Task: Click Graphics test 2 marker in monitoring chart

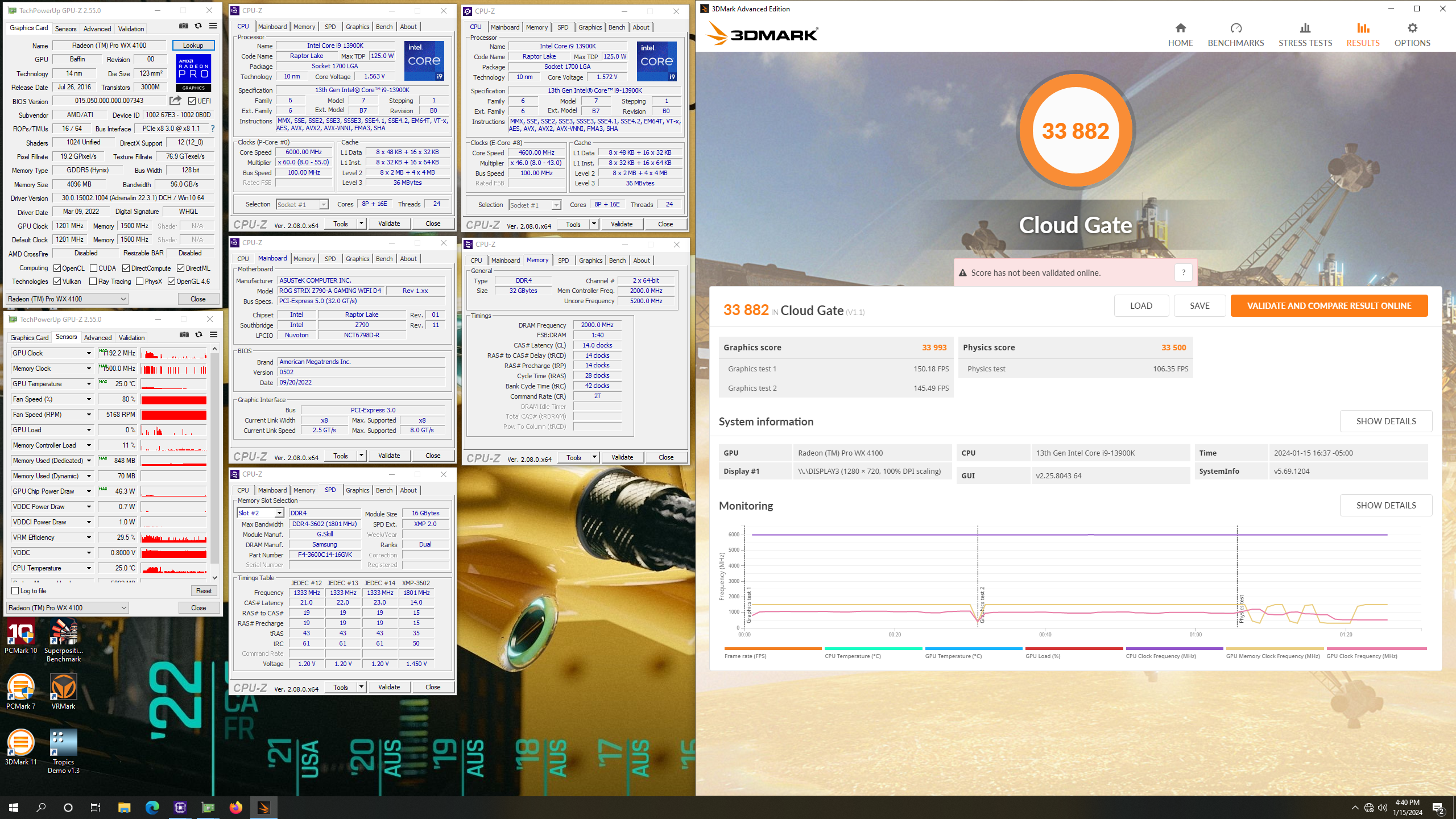Action: coord(982,605)
